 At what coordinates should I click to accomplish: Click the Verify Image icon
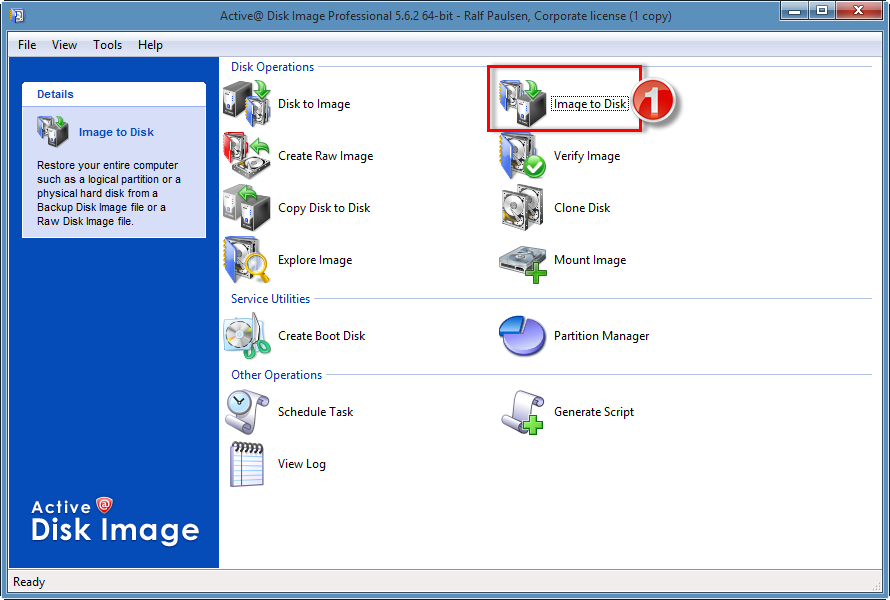coord(522,156)
